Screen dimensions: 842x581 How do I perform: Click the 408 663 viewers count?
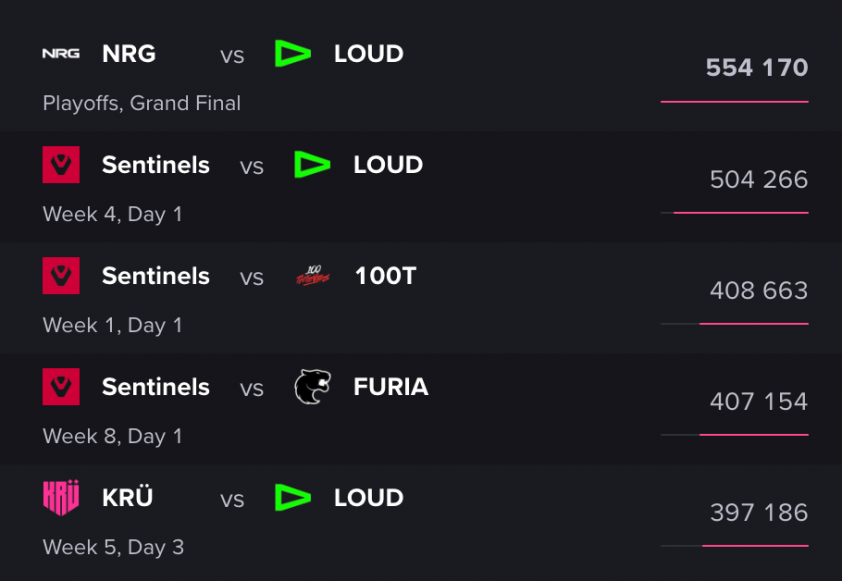[x=759, y=290]
